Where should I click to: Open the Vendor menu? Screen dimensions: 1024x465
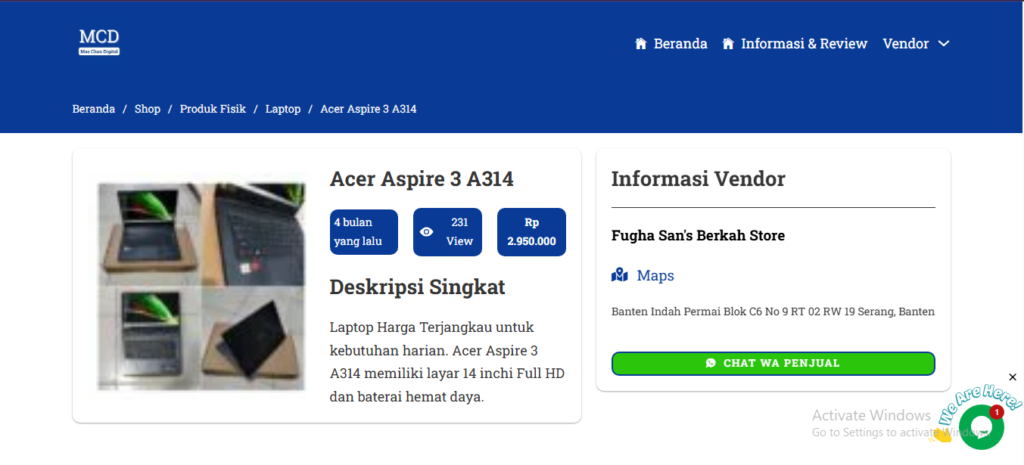click(905, 44)
